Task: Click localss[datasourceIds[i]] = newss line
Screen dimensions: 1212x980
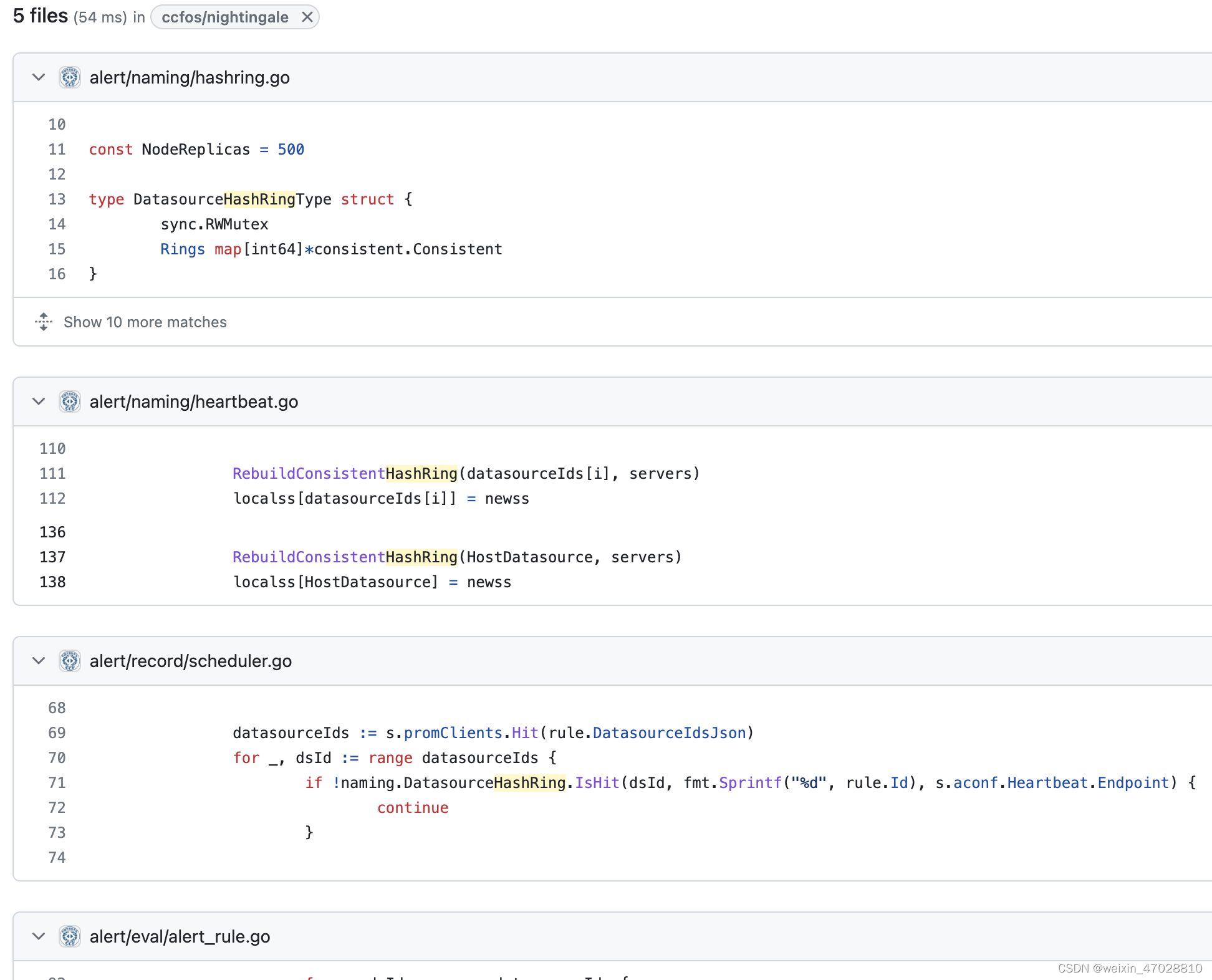Action: (381, 499)
